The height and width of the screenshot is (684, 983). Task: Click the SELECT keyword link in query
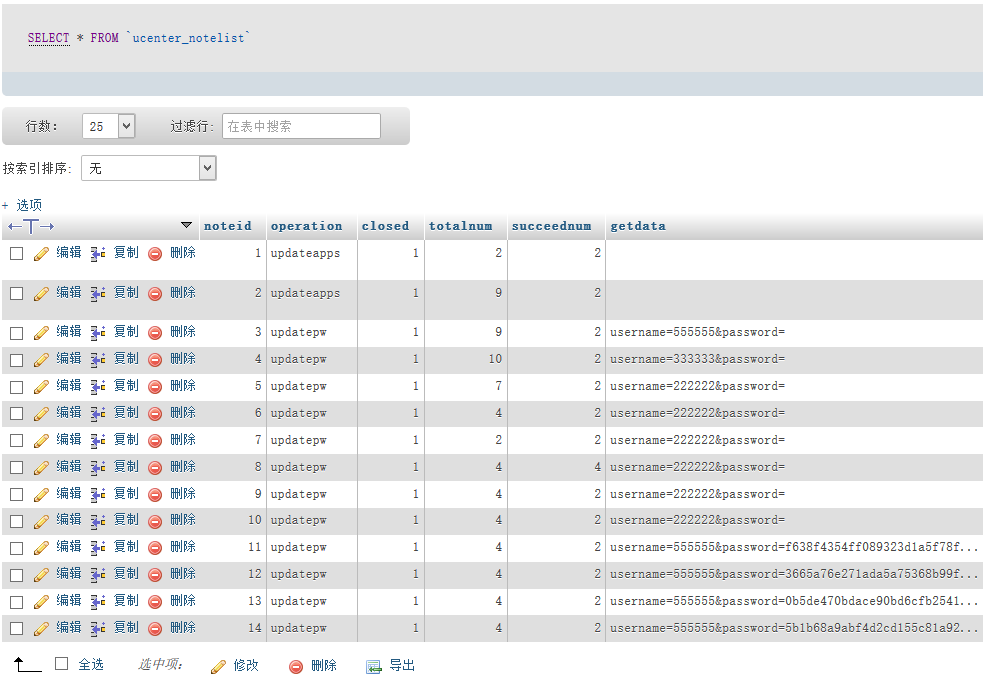[x=48, y=38]
